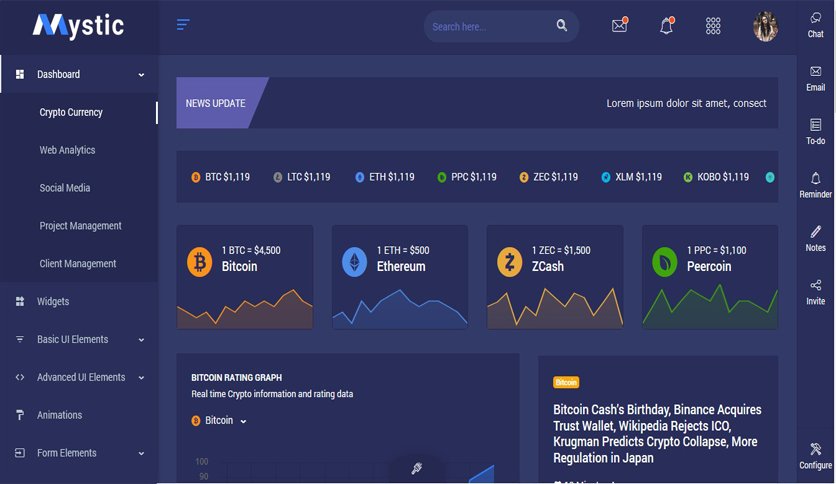The width and height of the screenshot is (836, 484).
Task: Click the Basic UI Elements icon
Action: 20,339
